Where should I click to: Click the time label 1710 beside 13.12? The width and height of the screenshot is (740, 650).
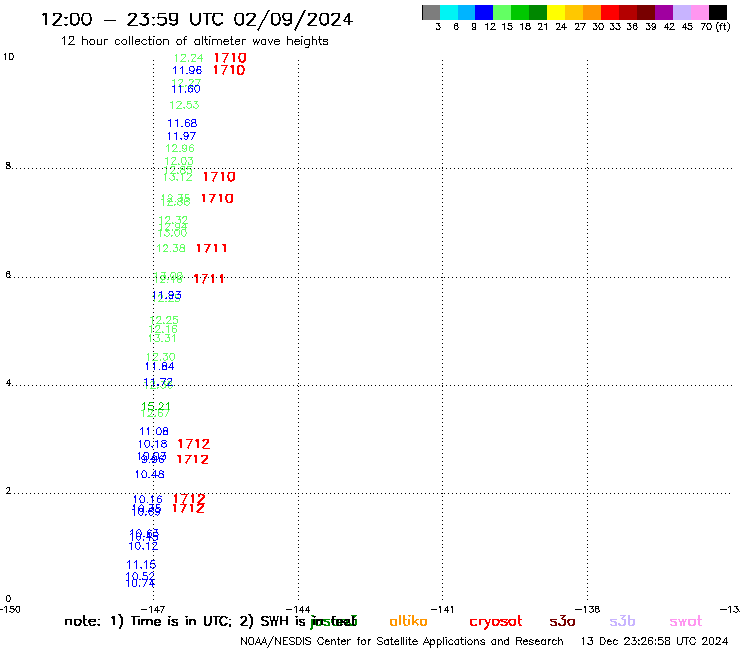coord(219,177)
